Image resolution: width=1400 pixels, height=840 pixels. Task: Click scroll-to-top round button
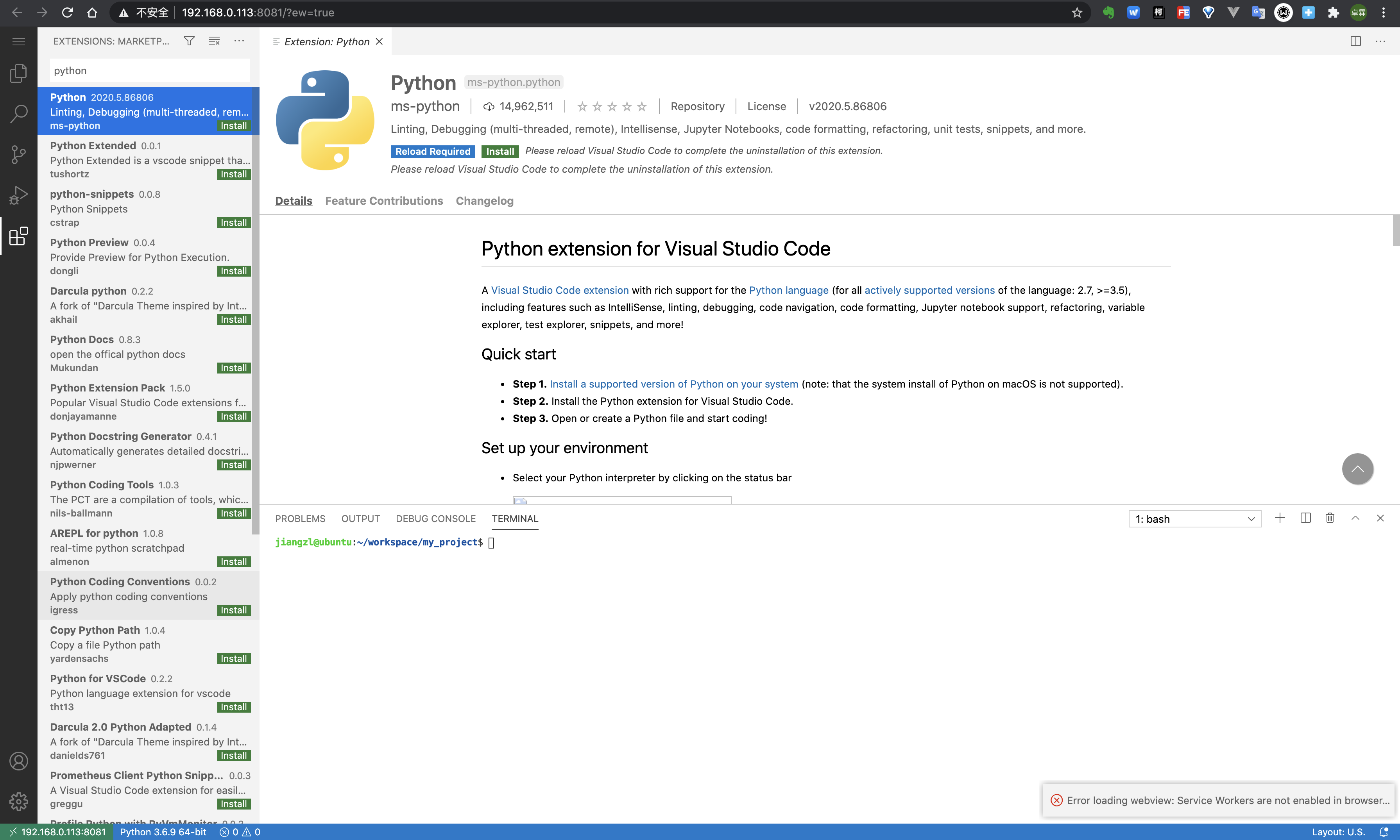coord(1357,469)
